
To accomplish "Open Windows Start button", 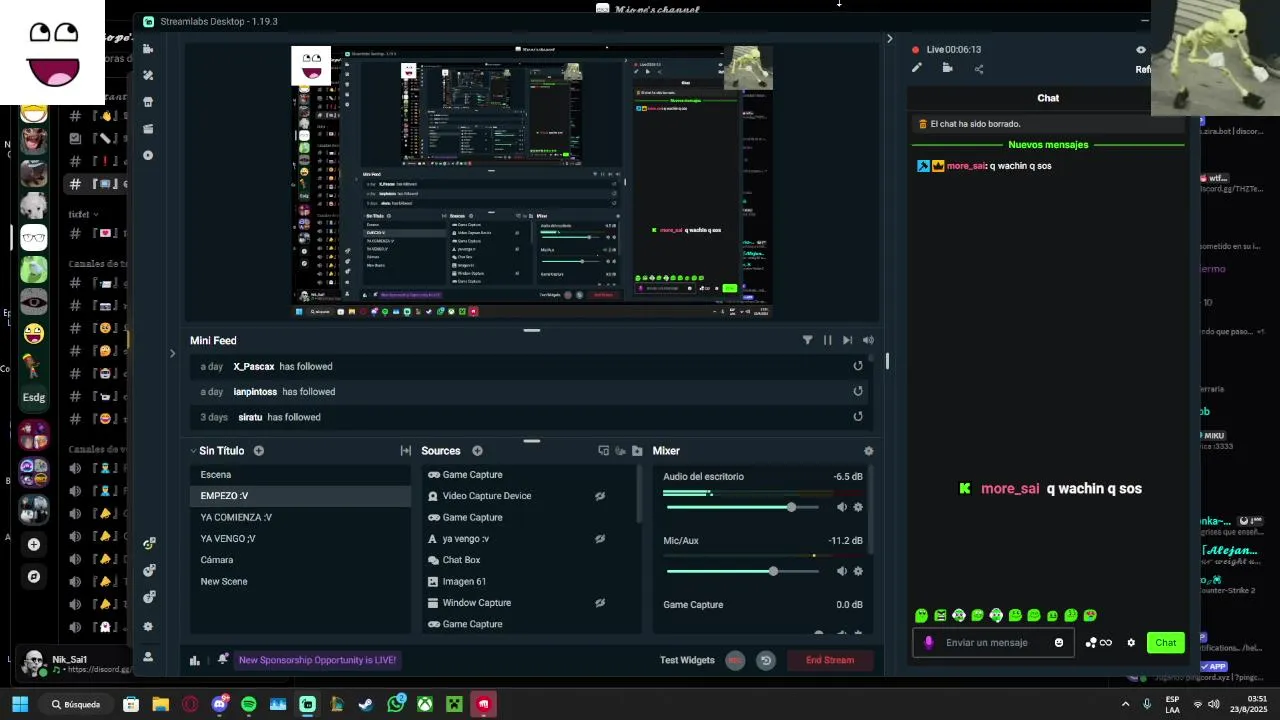I will tap(20, 704).
